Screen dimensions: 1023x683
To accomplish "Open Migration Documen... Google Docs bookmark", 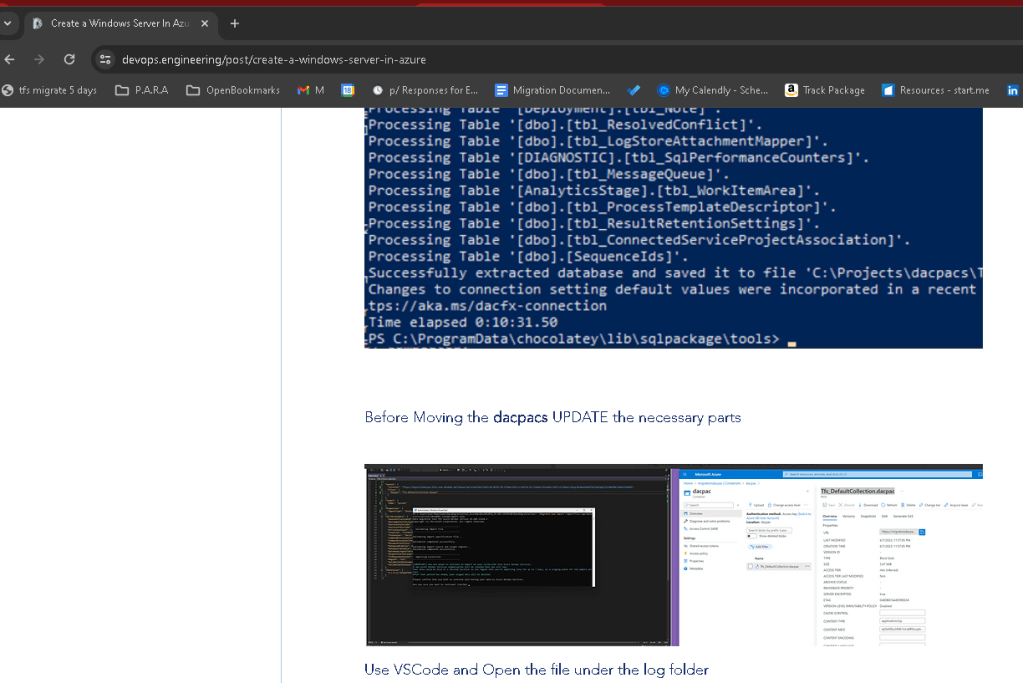I will (x=553, y=90).
